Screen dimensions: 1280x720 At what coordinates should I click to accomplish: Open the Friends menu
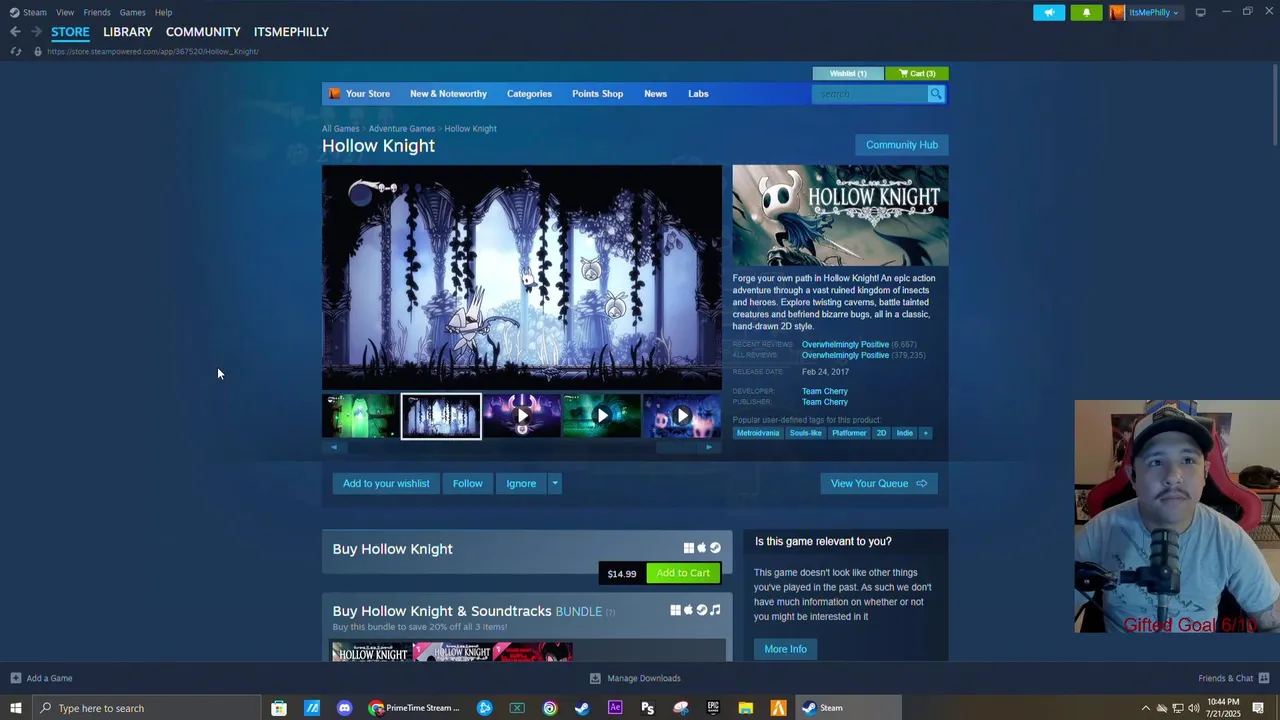(x=97, y=12)
